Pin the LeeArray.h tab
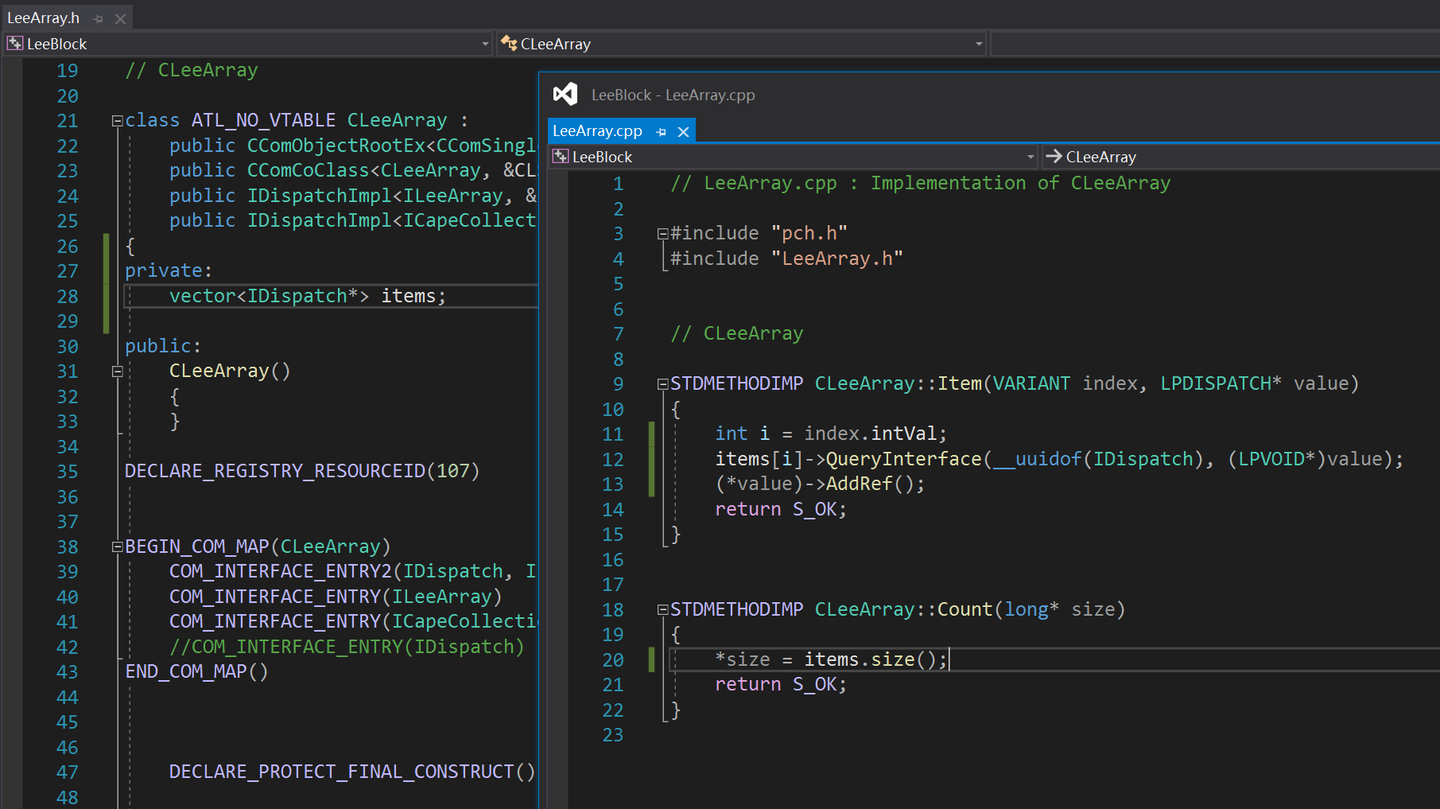This screenshot has width=1440, height=809. click(98, 19)
